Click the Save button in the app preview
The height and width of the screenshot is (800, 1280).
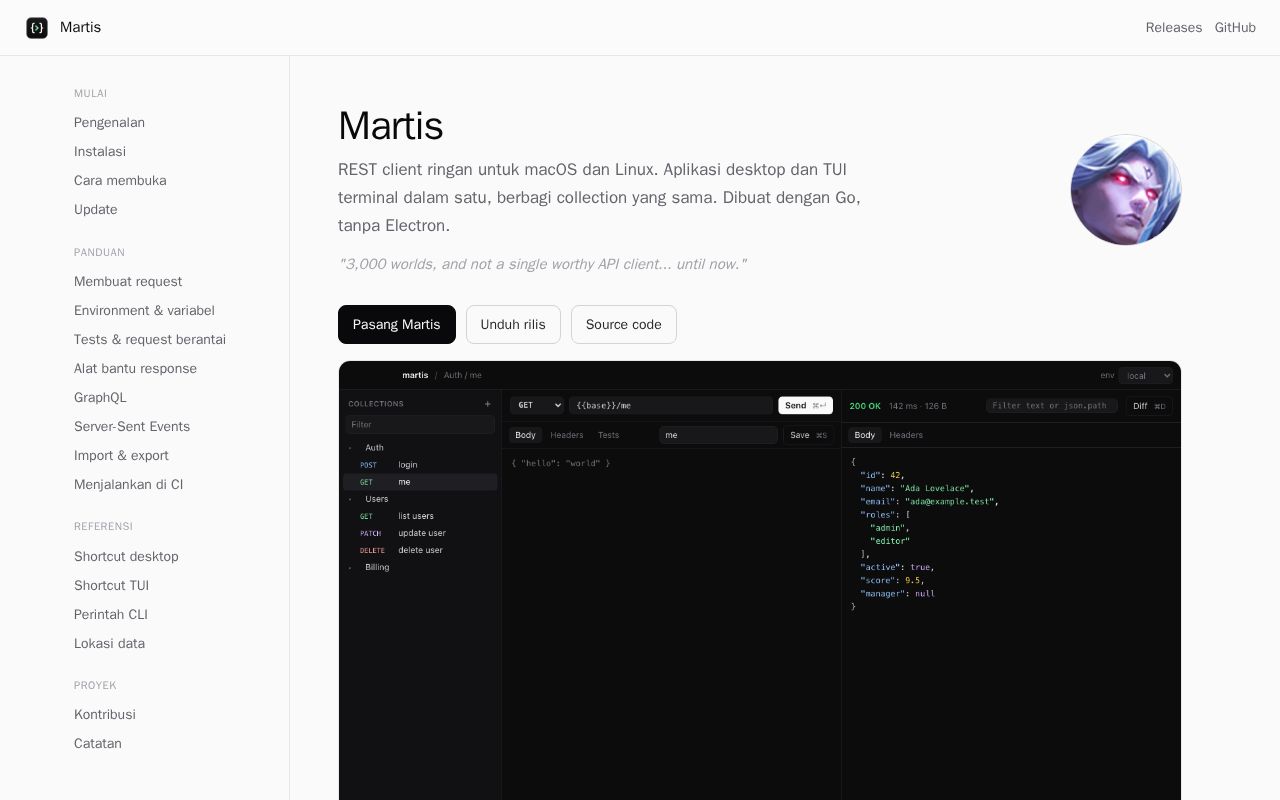point(808,435)
